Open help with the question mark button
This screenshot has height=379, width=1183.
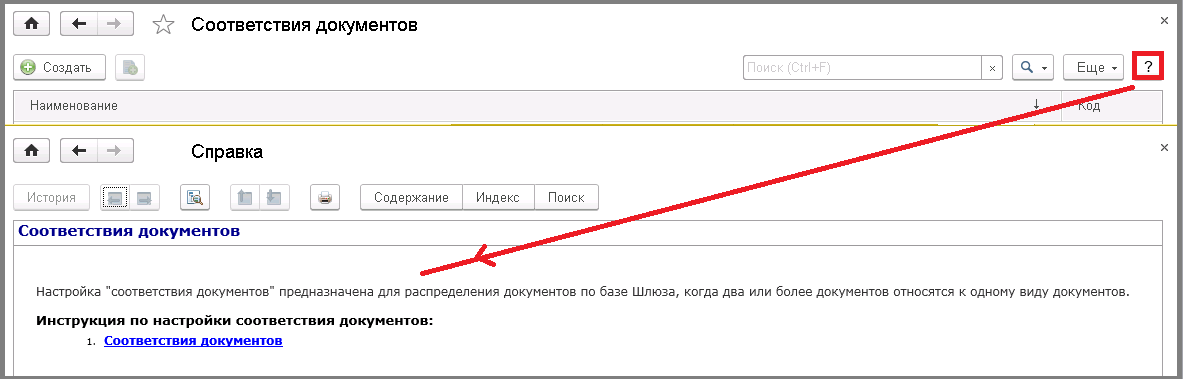pyautogui.click(x=1148, y=67)
